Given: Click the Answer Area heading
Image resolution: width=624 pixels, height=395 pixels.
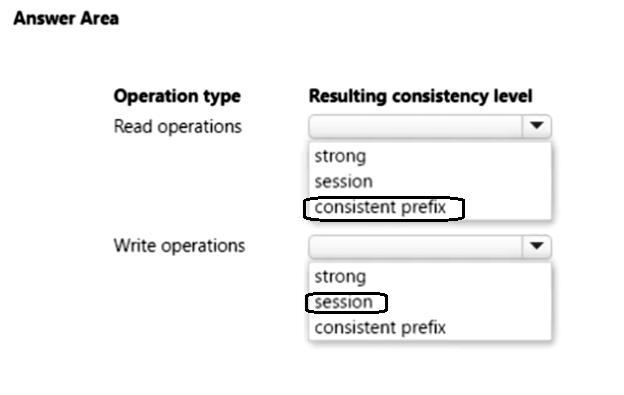Looking at the screenshot, I should (x=66, y=18).
